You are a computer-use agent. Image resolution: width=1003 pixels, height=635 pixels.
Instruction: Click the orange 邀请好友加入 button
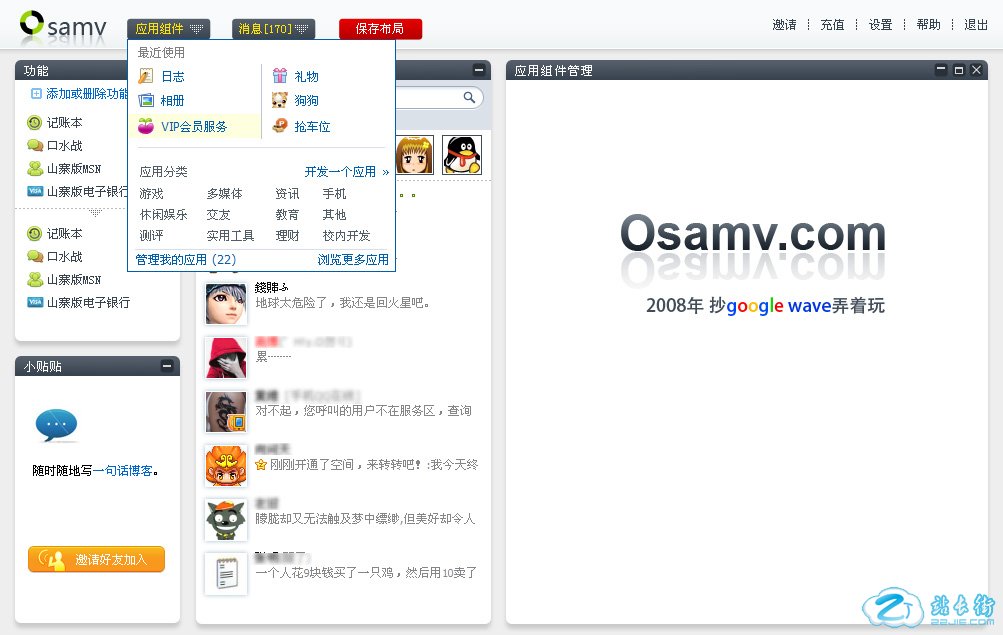pos(96,560)
